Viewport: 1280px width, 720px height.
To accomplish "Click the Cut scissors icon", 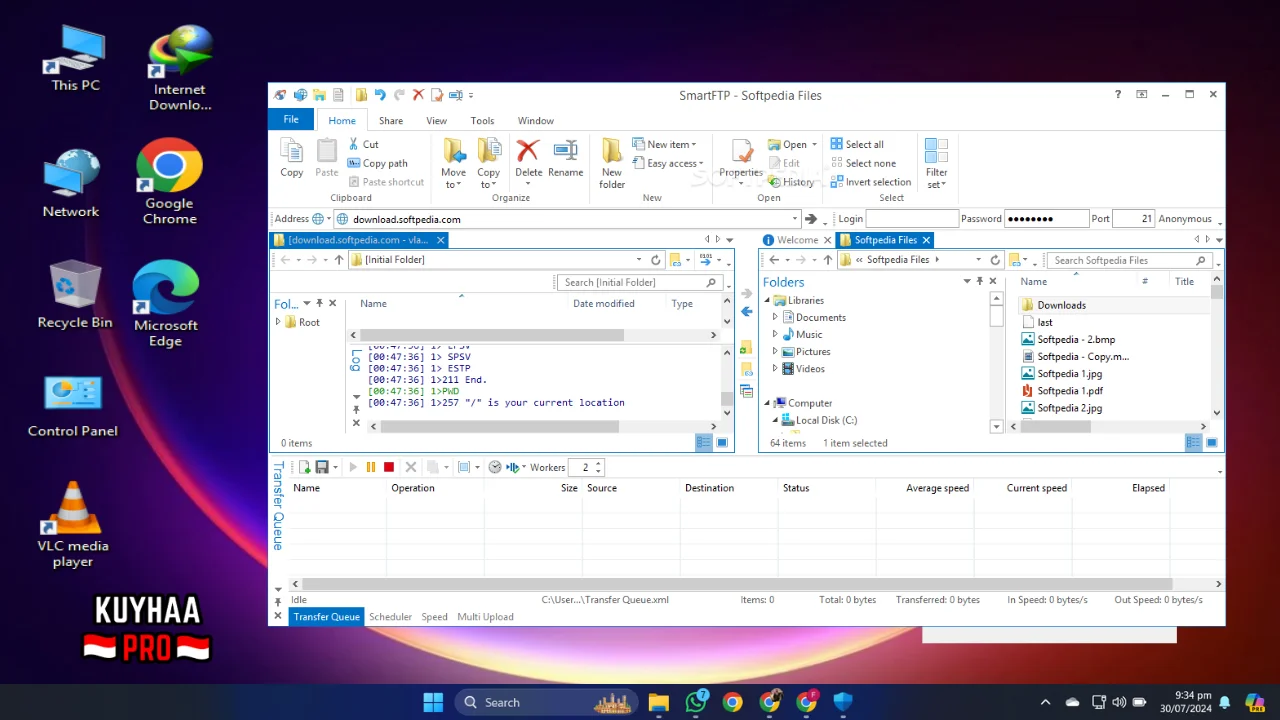I will pos(354,144).
